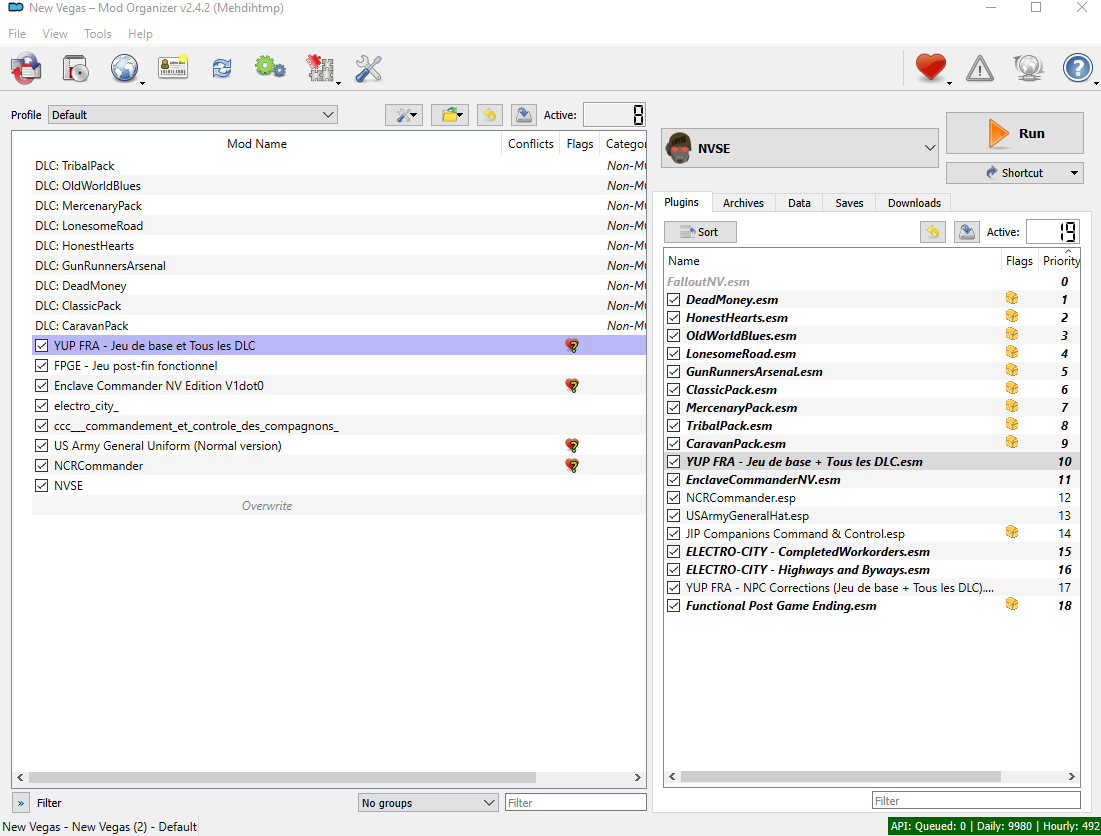The height and width of the screenshot is (836, 1101).
Task: Switch to the Downloads tab
Action: (914, 203)
